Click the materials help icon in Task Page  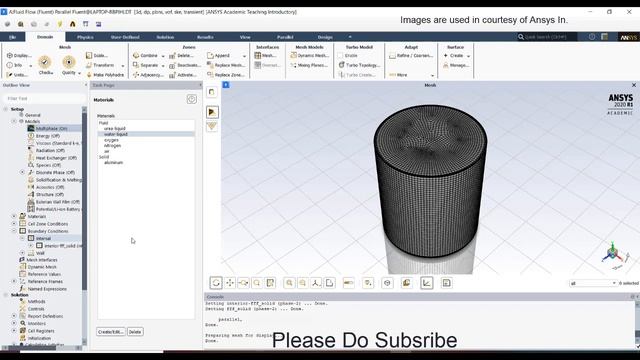point(191,99)
